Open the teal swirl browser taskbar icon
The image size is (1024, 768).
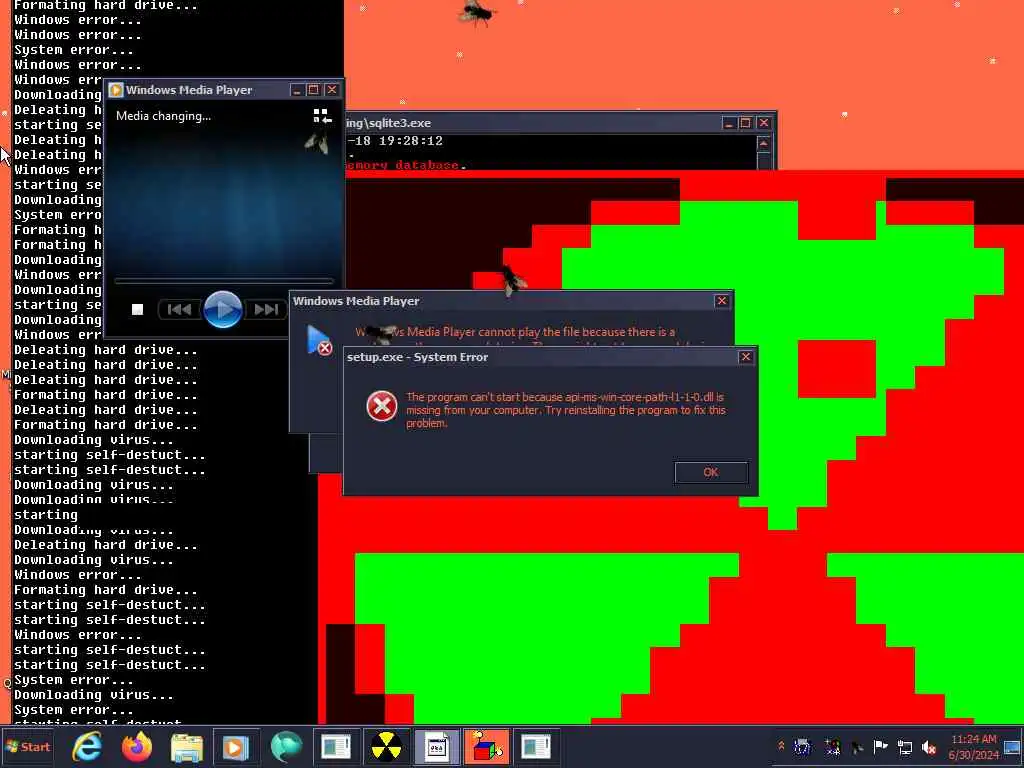click(286, 748)
